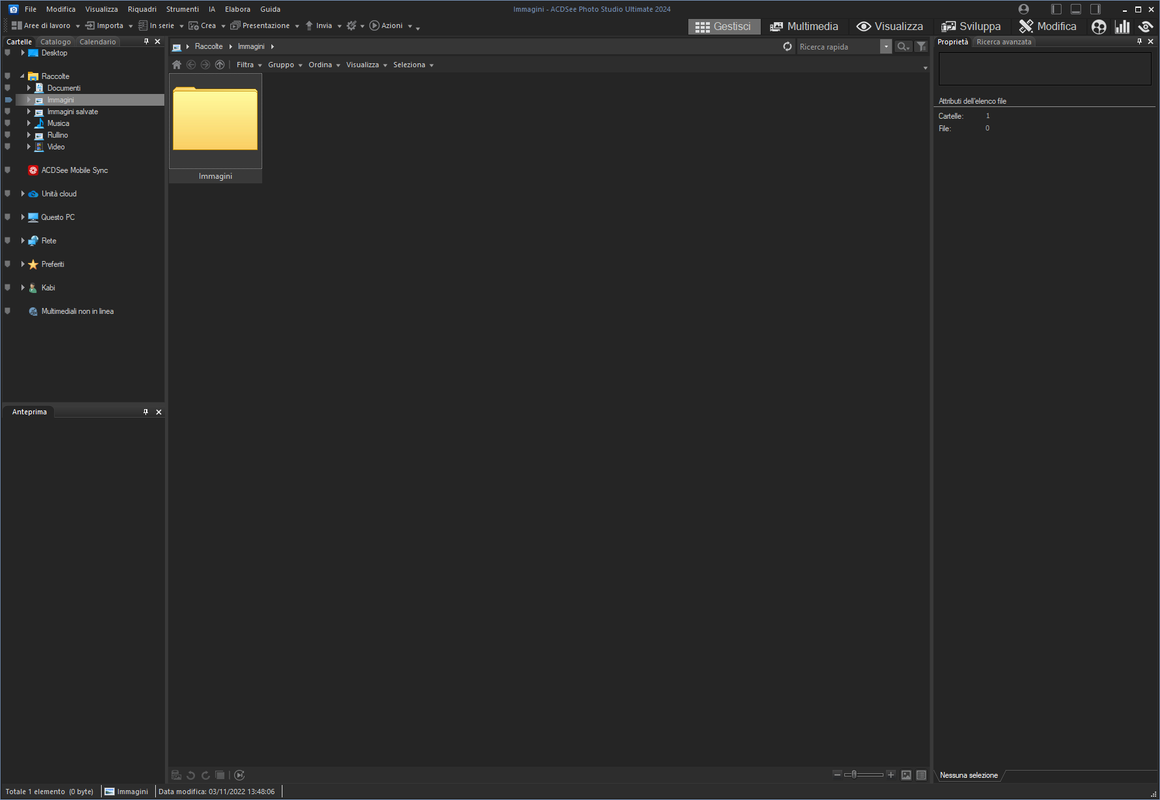Screen dimensions: 1160x800
Task: Switch to the Catalogo tab
Action: [55, 42]
